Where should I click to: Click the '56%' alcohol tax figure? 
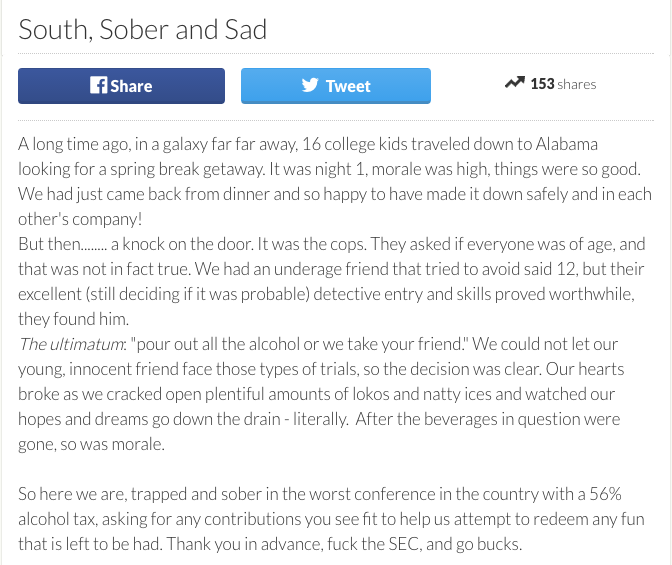tap(605, 494)
